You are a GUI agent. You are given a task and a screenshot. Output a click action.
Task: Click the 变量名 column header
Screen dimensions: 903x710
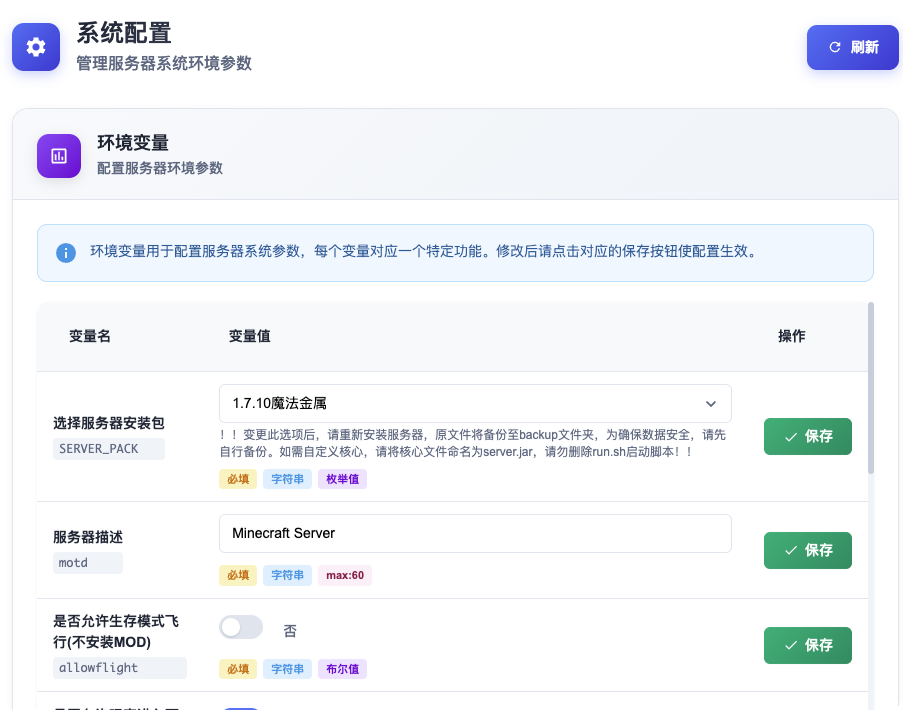pyautogui.click(x=90, y=336)
